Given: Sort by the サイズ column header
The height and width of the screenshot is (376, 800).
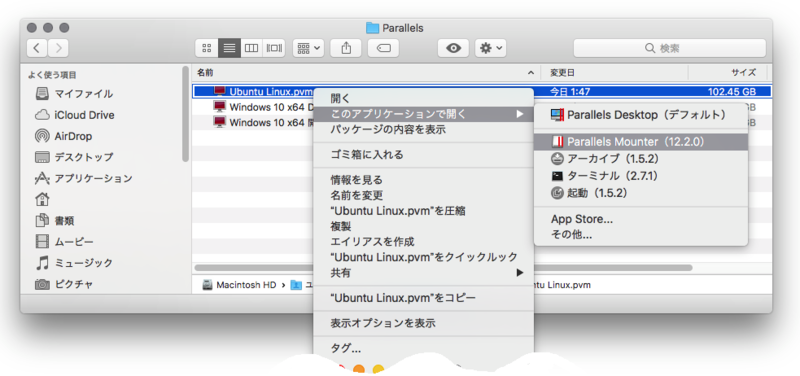Looking at the screenshot, I should tap(728, 72).
